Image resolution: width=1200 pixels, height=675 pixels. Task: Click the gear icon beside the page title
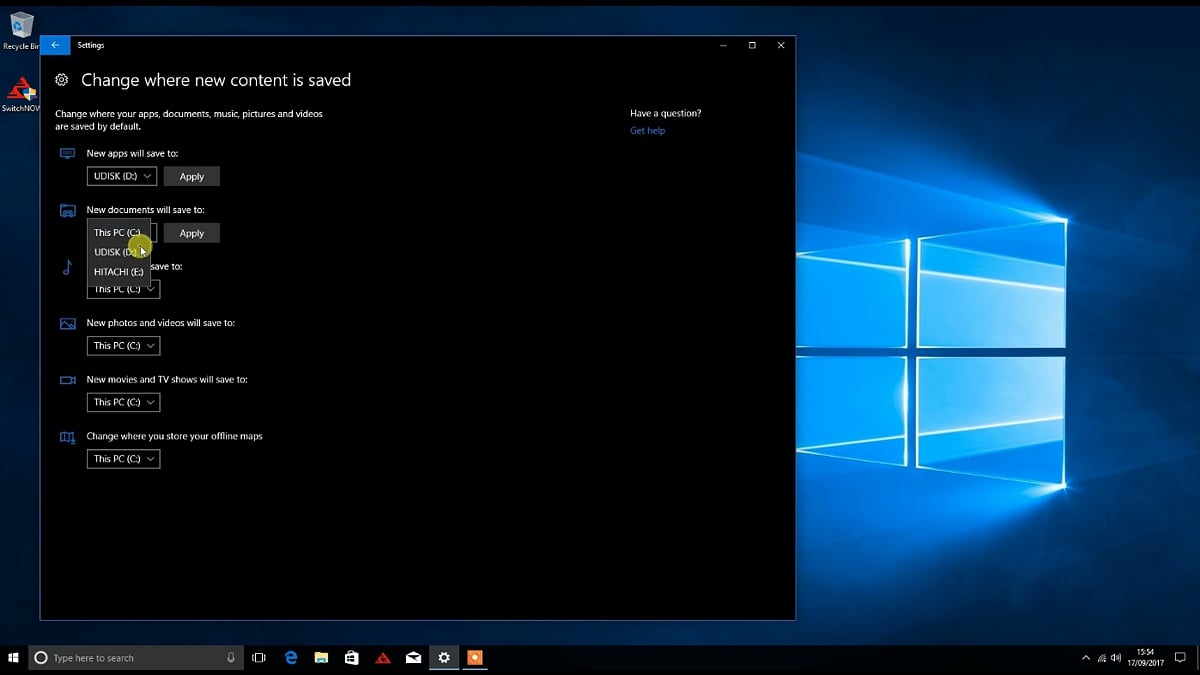tap(61, 80)
